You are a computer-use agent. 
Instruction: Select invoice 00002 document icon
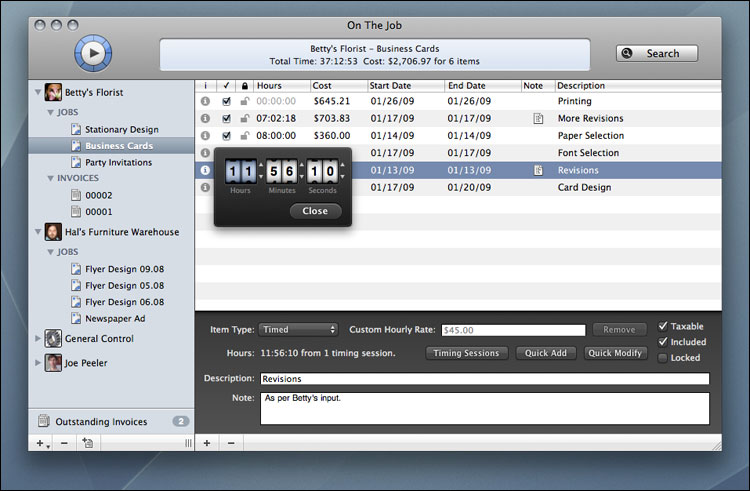(x=75, y=195)
